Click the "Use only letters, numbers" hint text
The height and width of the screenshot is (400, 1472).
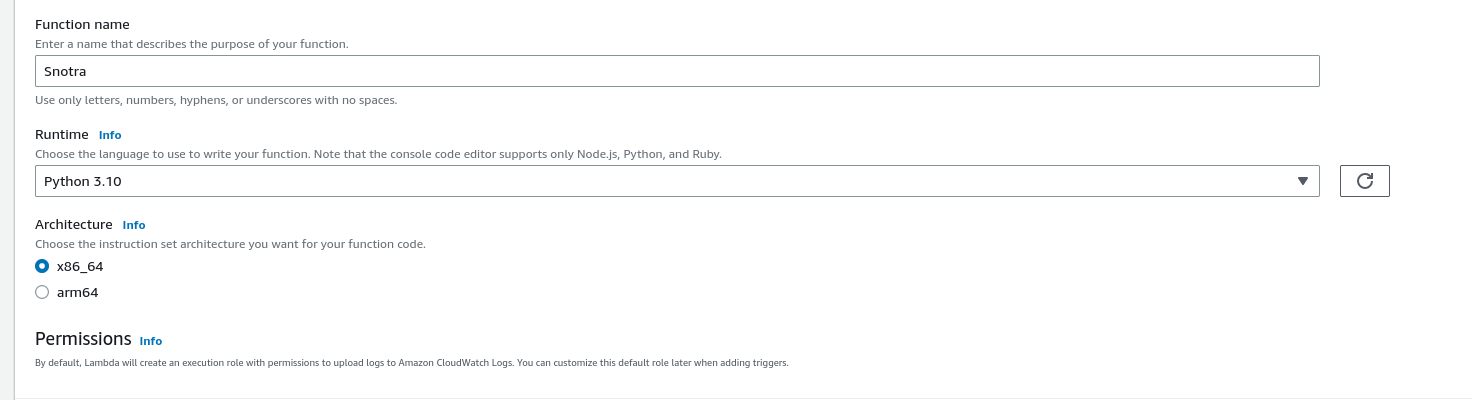[x=216, y=100]
